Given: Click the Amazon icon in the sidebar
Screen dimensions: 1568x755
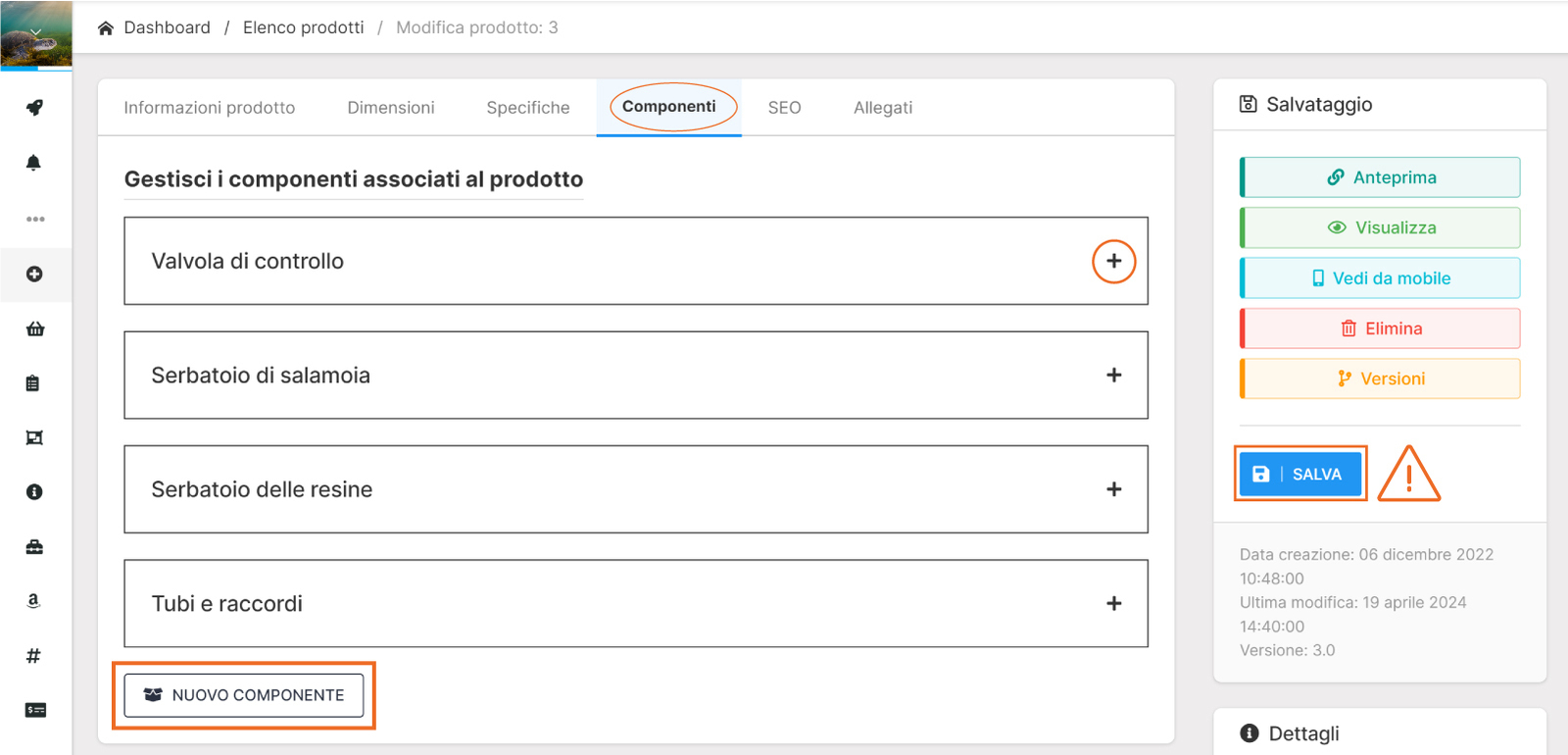Looking at the screenshot, I should pyautogui.click(x=34, y=601).
